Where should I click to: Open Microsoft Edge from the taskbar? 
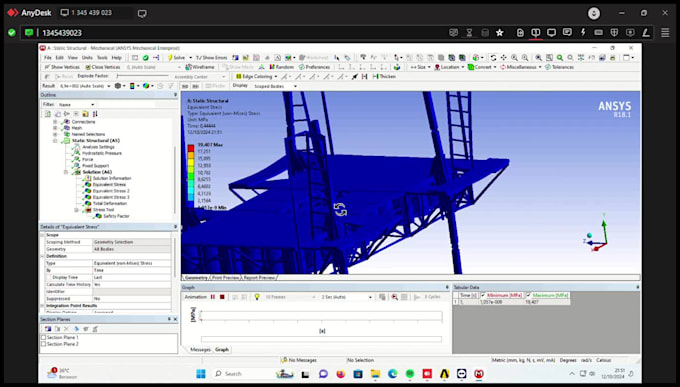click(392, 374)
